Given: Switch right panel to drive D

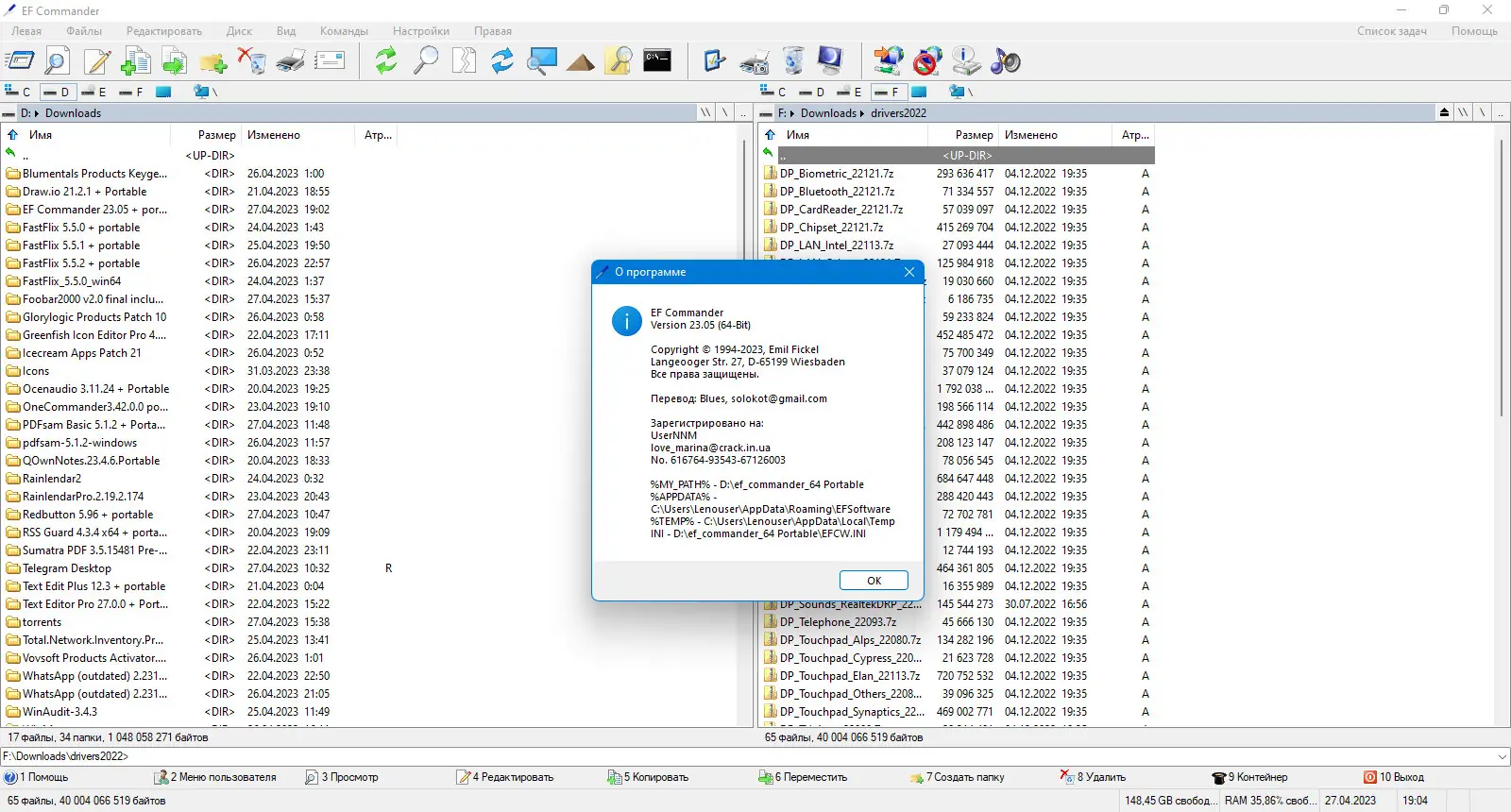Looking at the screenshot, I should pos(811,92).
